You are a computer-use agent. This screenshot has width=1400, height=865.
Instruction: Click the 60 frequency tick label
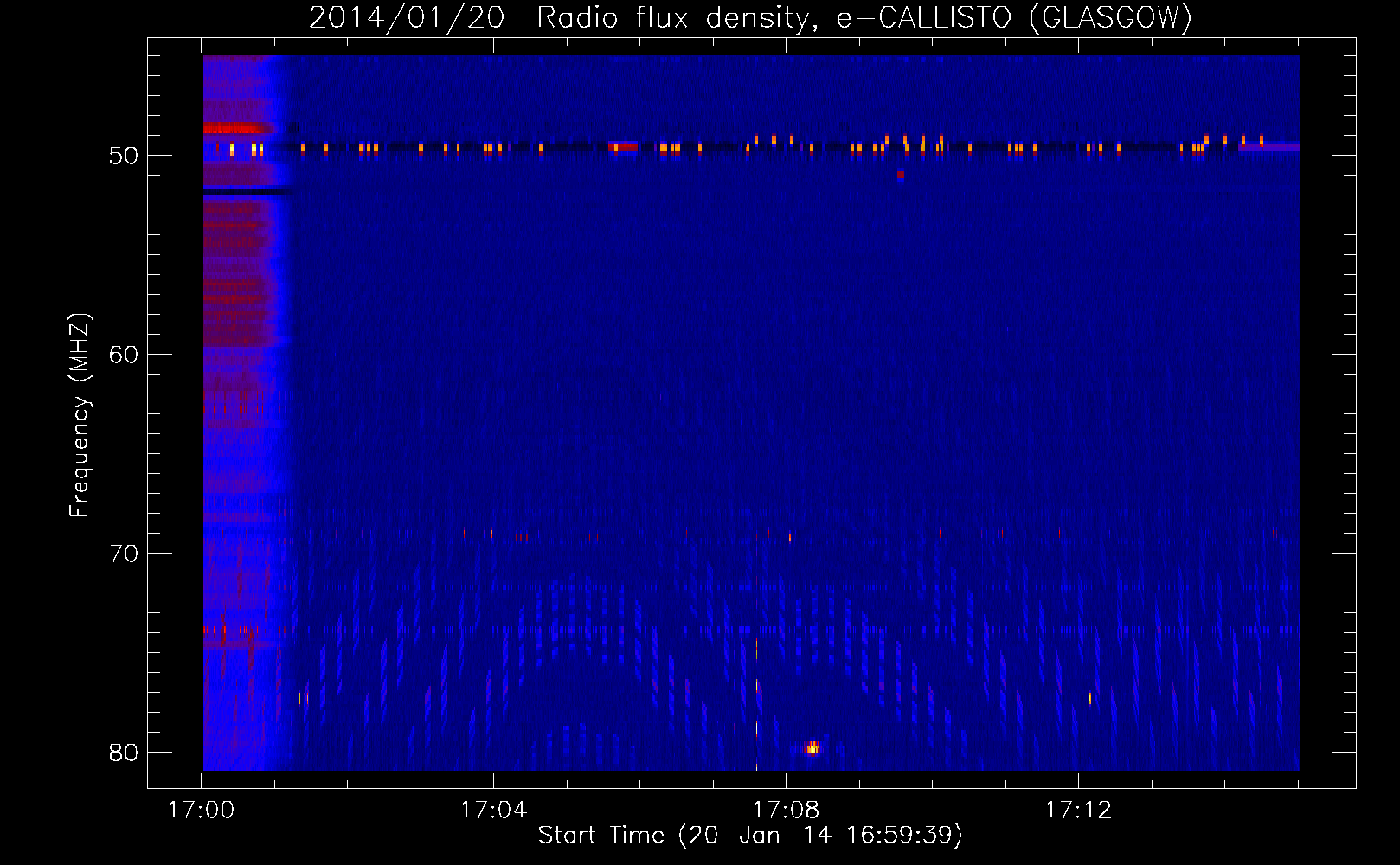pos(124,355)
